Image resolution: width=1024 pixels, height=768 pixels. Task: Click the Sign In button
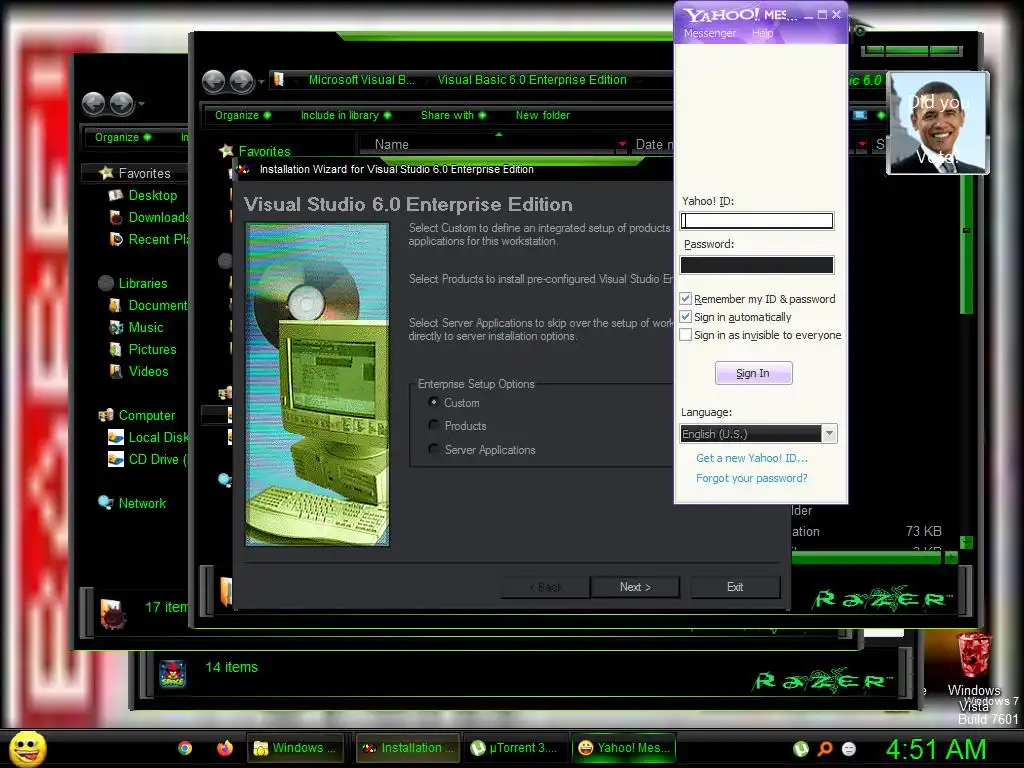tap(753, 373)
